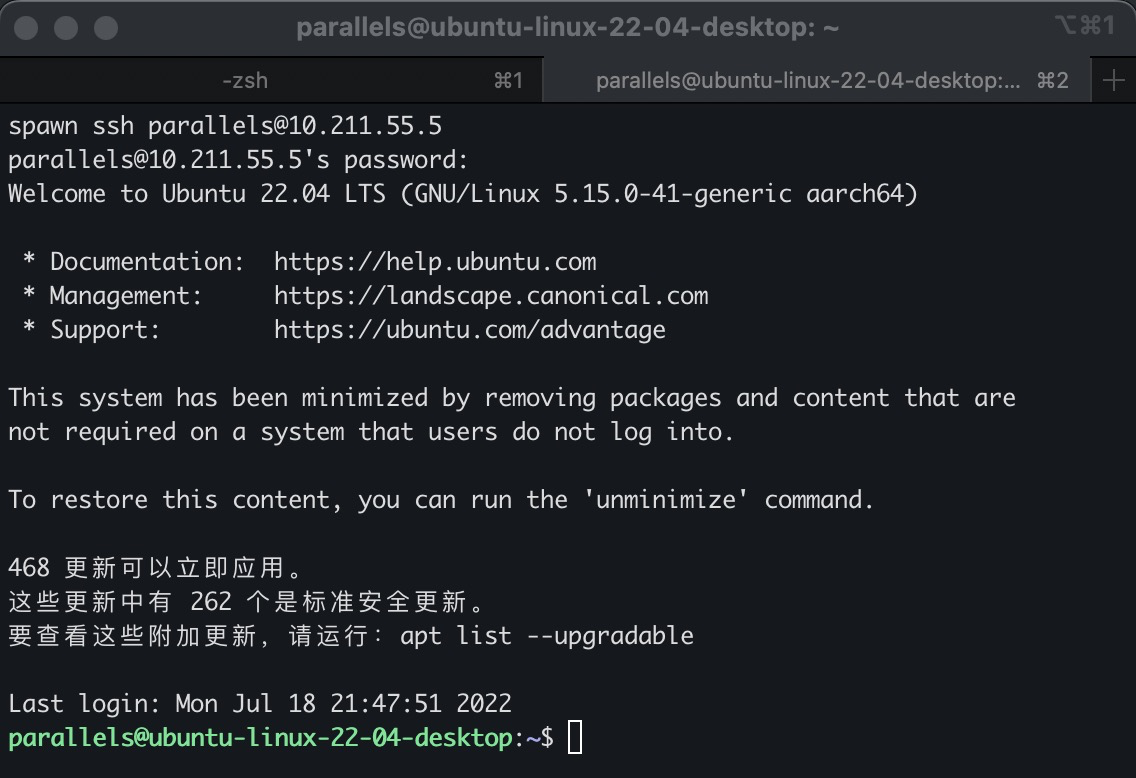The image size is (1136, 778).
Task: Click the 'spawn ssh parallels@10.211.55.5' line
Action: [225, 126]
